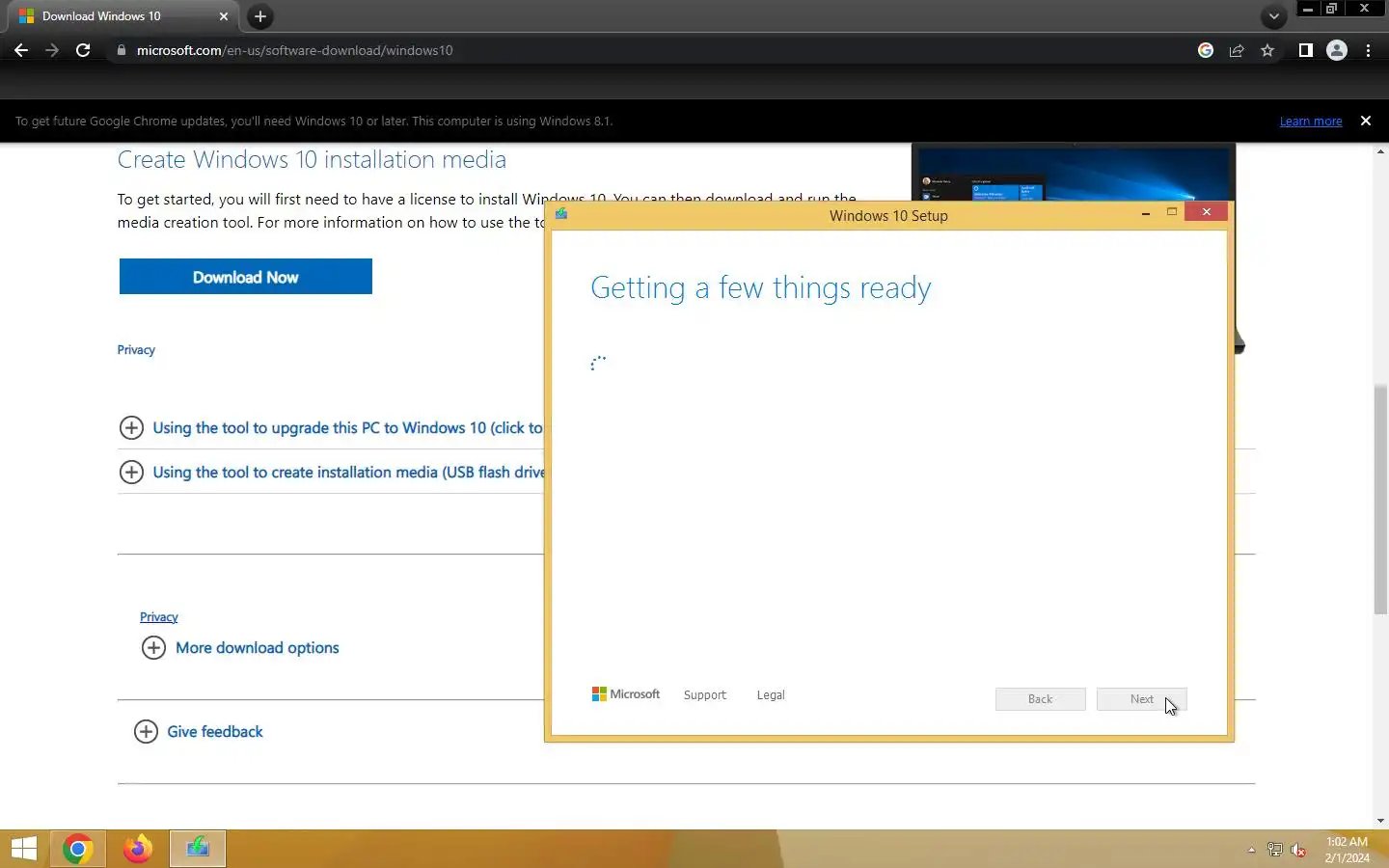Image resolution: width=1389 pixels, height=868 pixels.
Task: Share this page icon
Action: [x=1237, y=50]
